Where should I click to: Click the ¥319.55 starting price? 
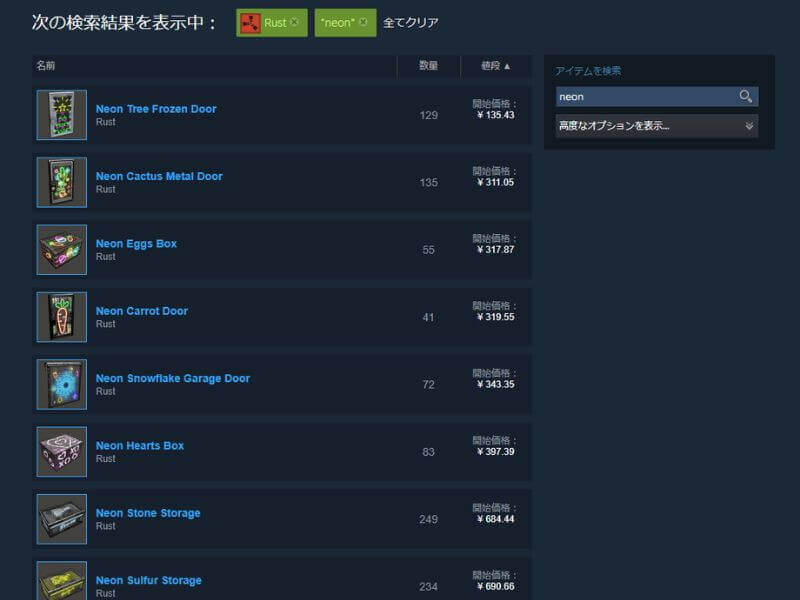495,317
